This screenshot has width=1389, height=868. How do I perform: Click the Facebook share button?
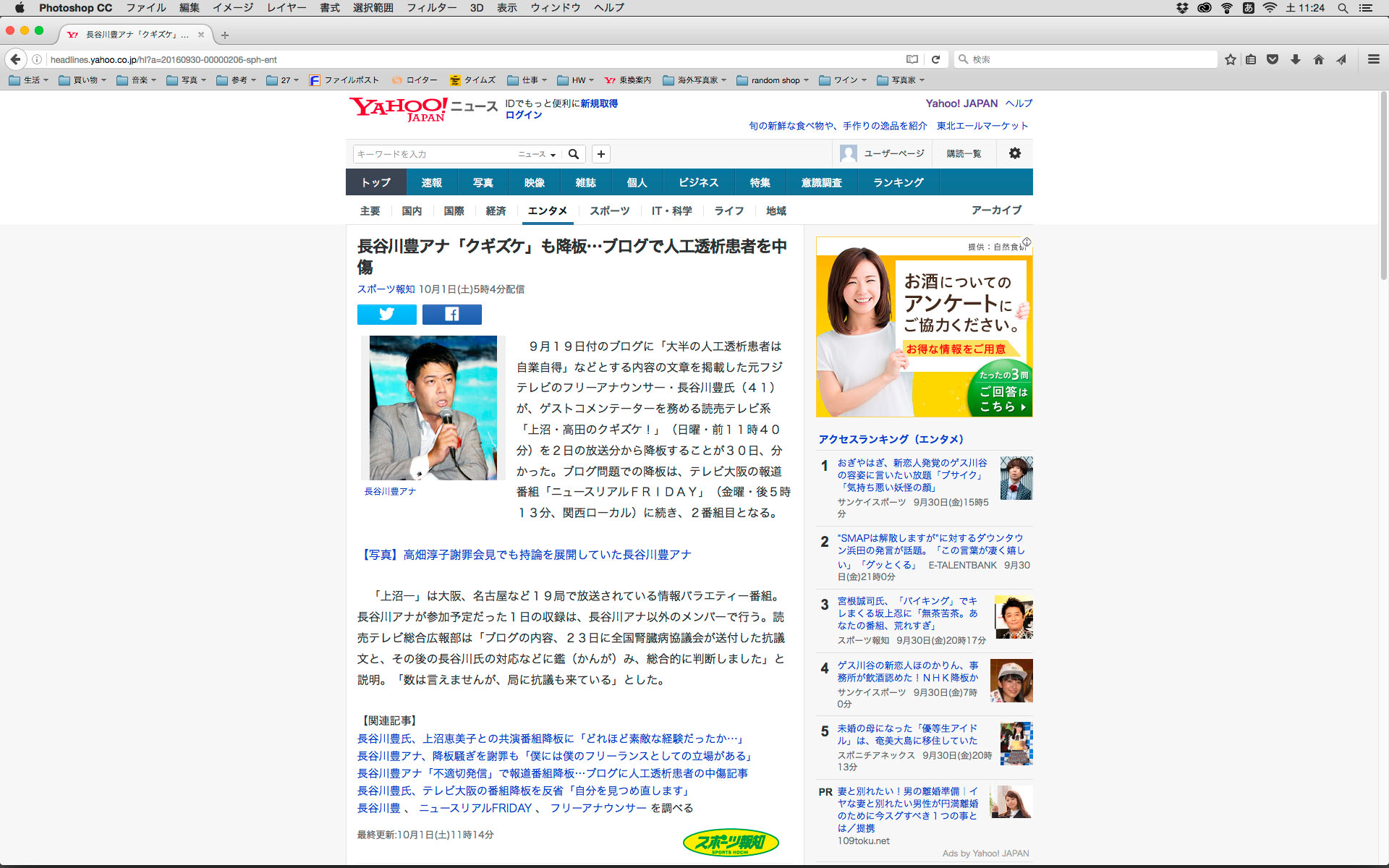[x=451, y=314]
